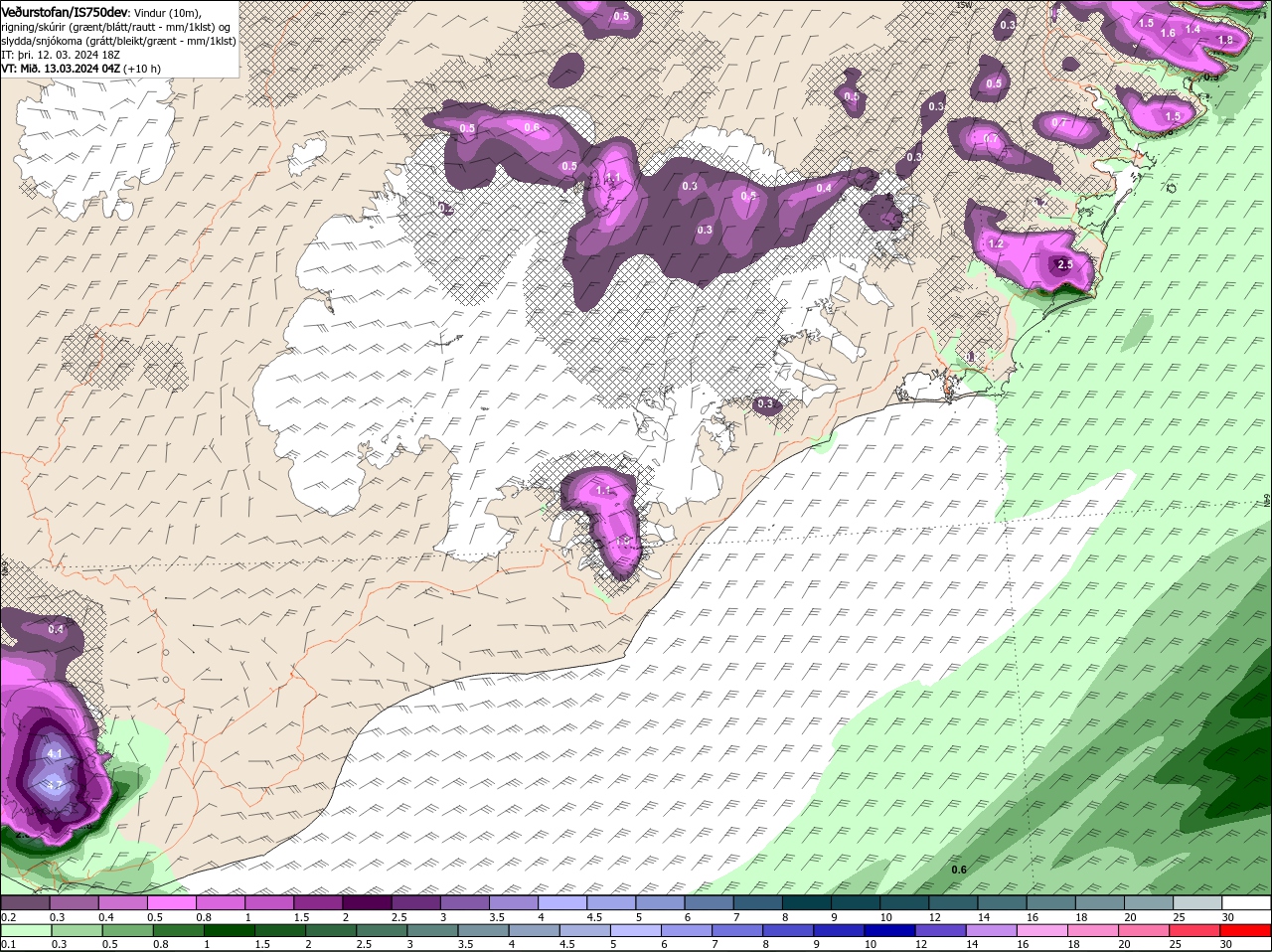Click the '2.5' snowfall value label on the map
This screenshot has width=1272, height=952.
click(1065, 264)
